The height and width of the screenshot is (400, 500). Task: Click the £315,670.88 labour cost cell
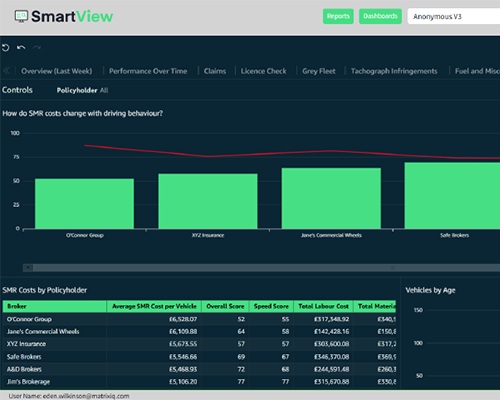[332, 382]
